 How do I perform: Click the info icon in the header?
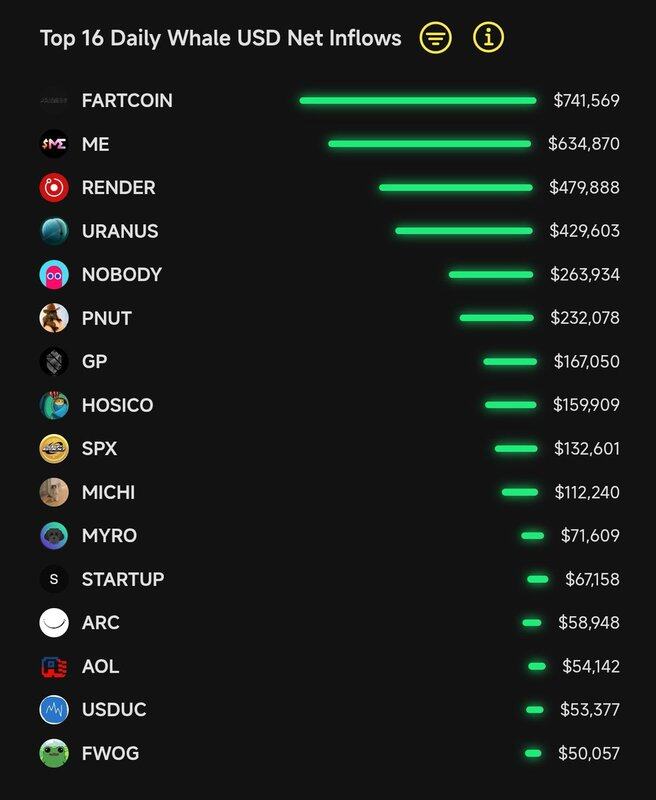point(489,38)
